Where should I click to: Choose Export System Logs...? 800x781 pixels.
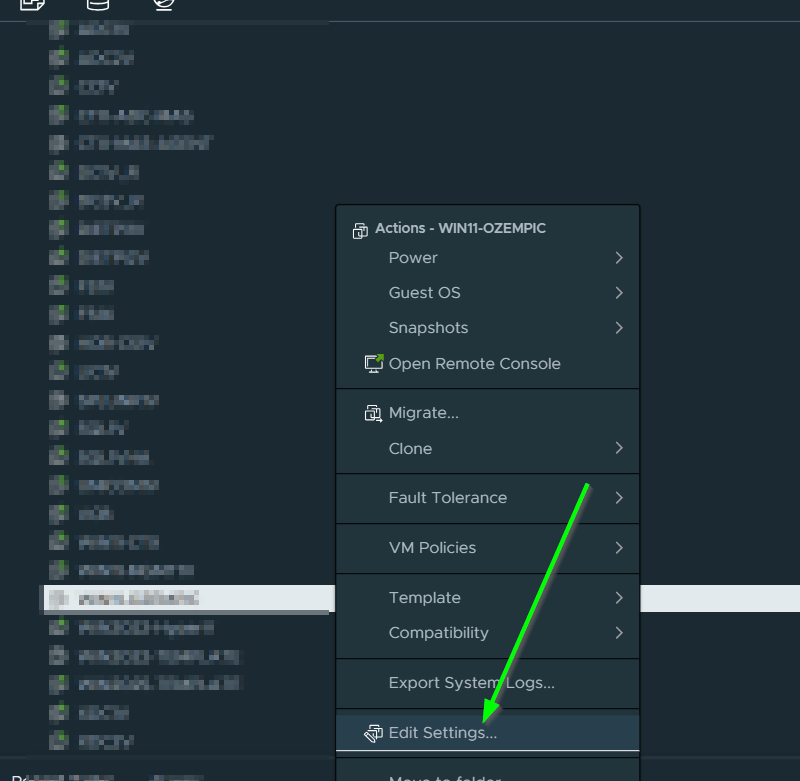click(471, 683)
